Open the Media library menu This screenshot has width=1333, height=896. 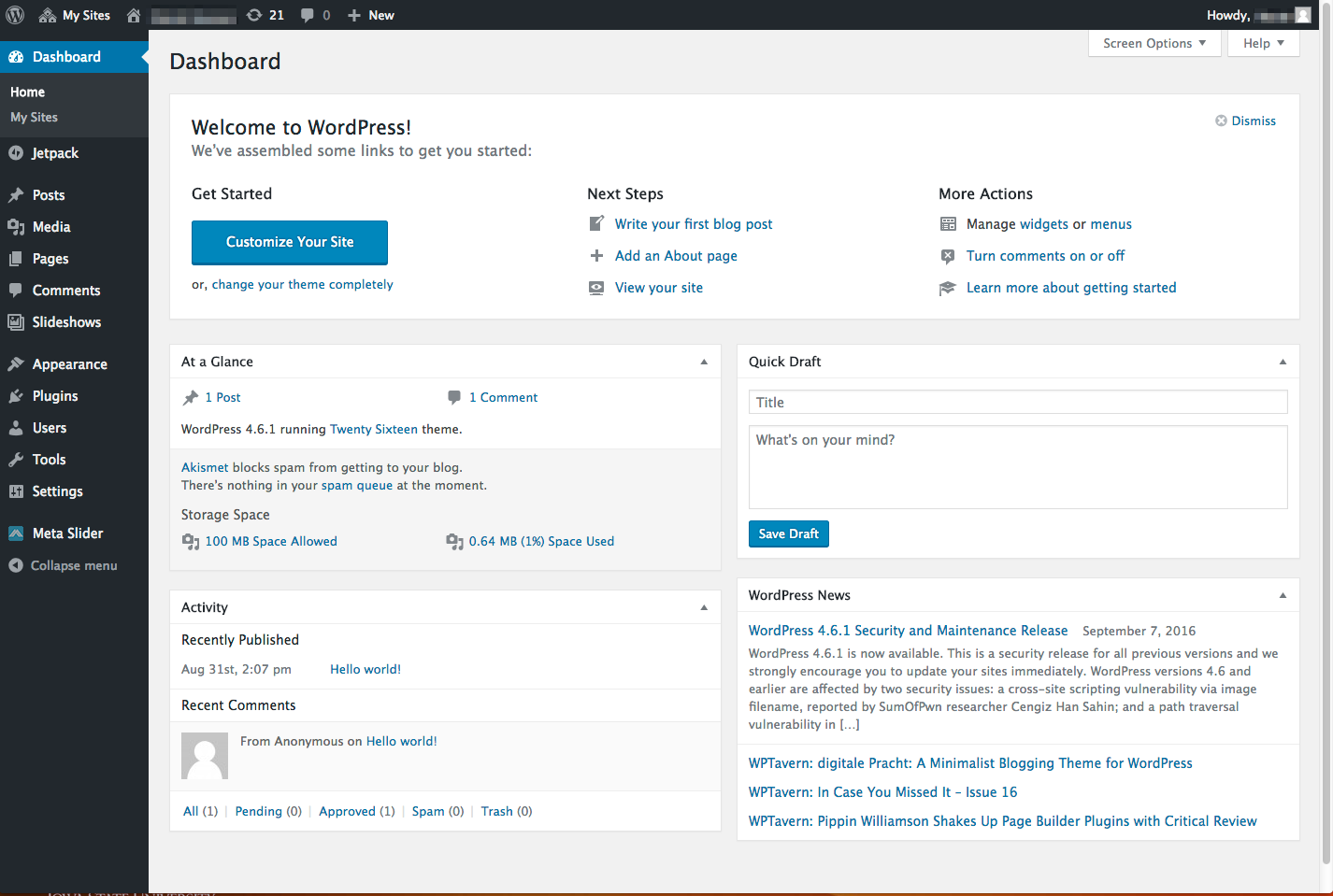(51, 227)
